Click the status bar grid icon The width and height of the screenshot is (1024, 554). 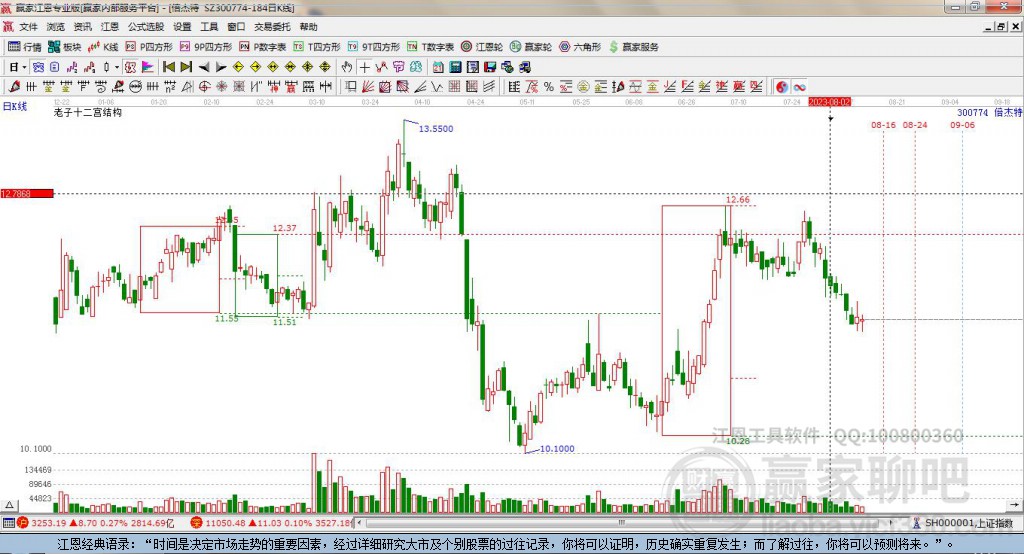tap(8, 523)
